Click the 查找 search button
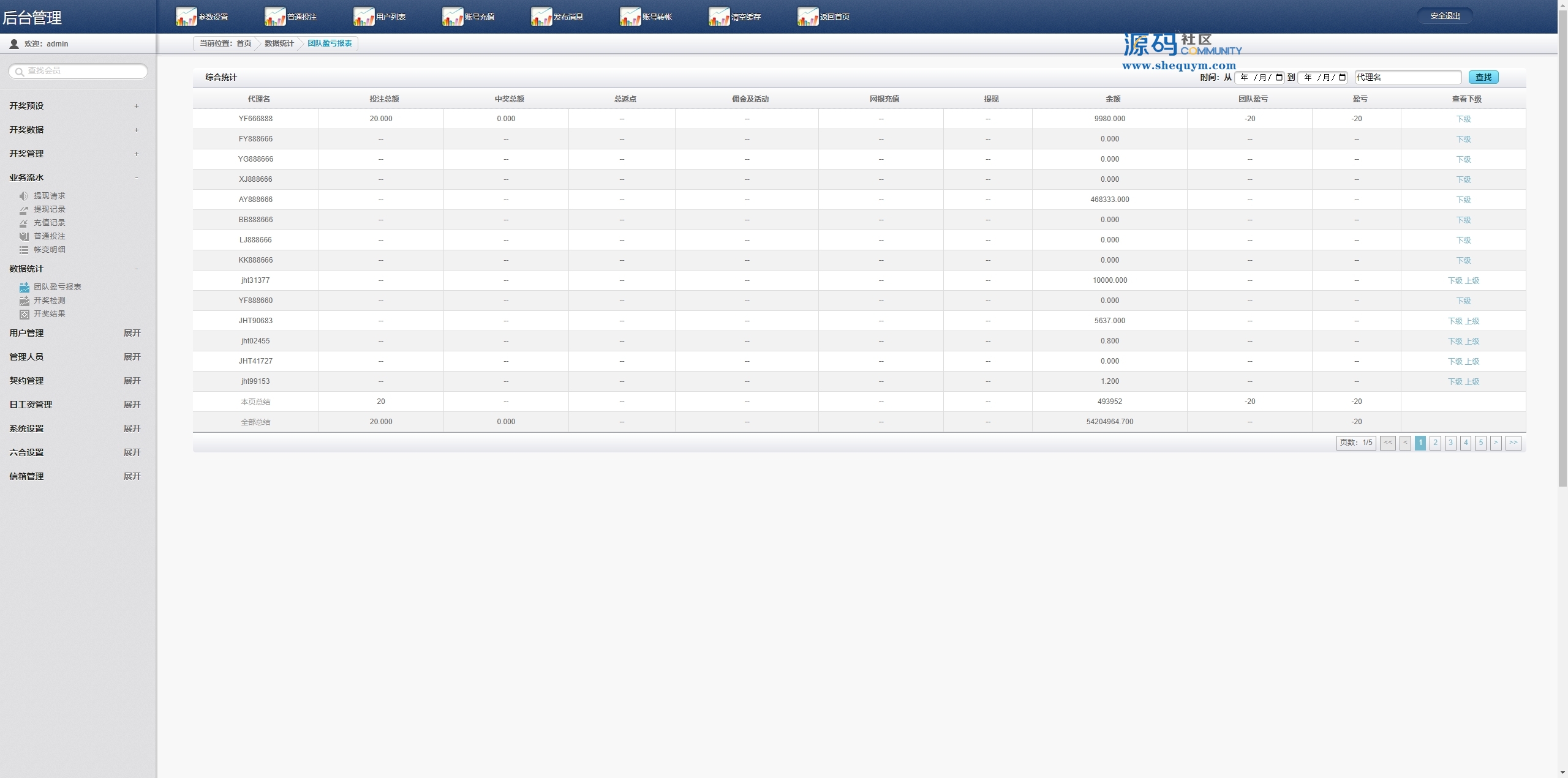 1483,77
